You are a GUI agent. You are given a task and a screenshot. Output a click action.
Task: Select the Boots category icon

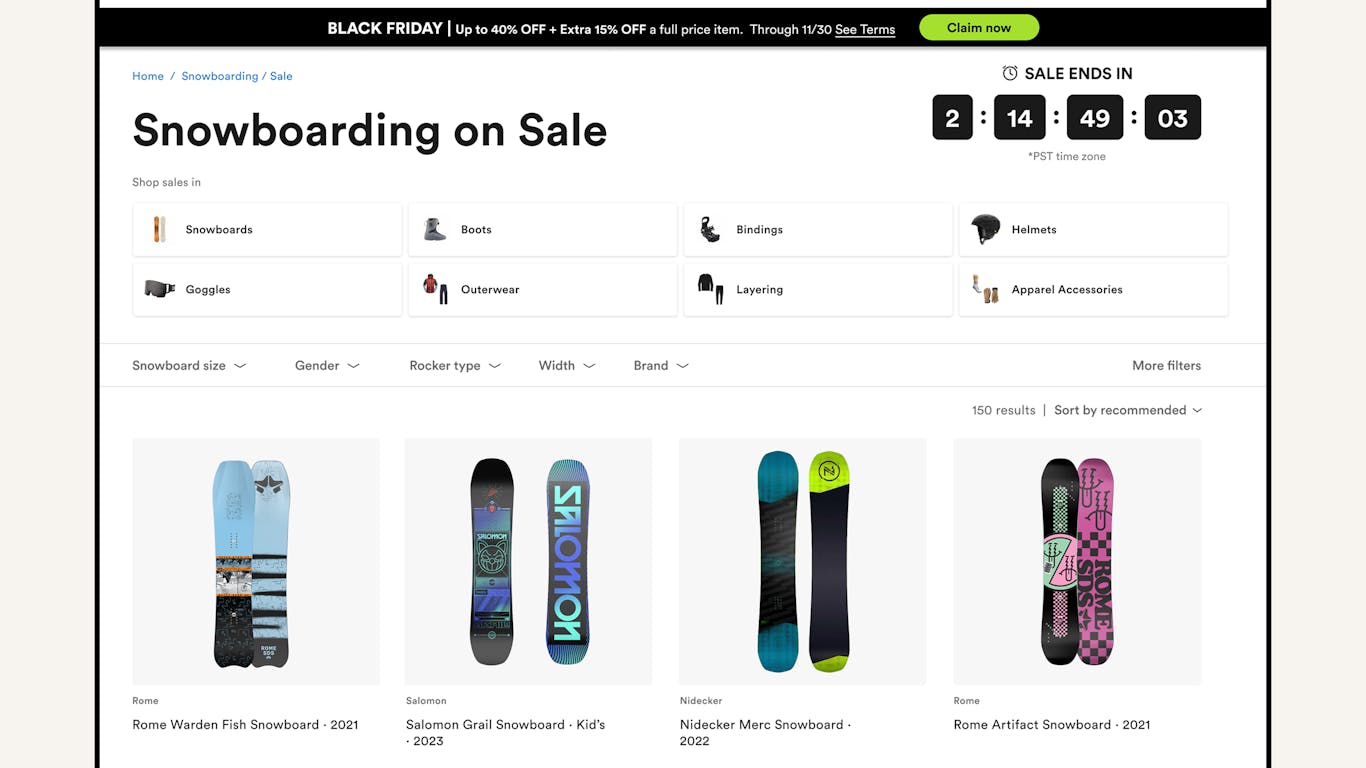coord(435,229)
